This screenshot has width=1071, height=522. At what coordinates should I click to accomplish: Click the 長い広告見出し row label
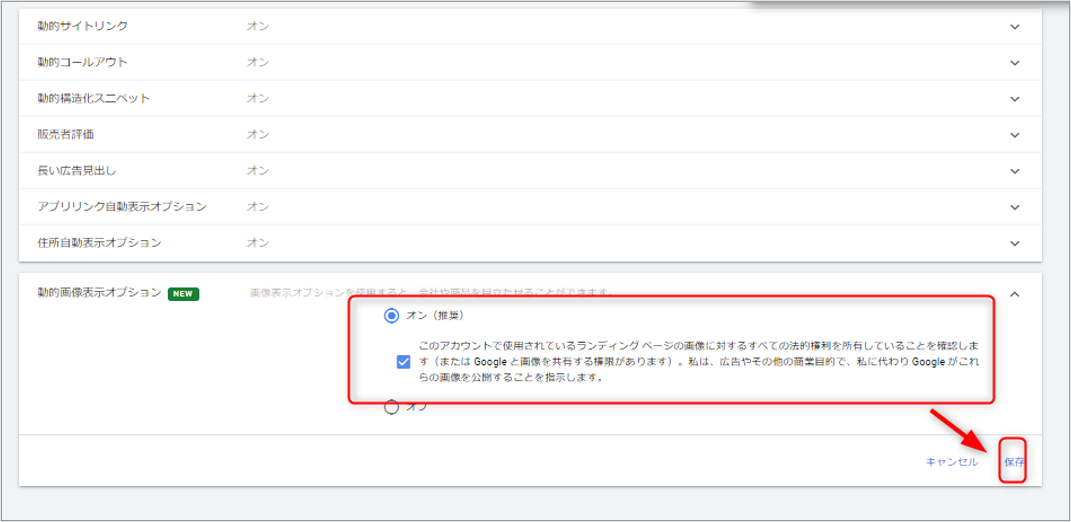coord(76,170)
